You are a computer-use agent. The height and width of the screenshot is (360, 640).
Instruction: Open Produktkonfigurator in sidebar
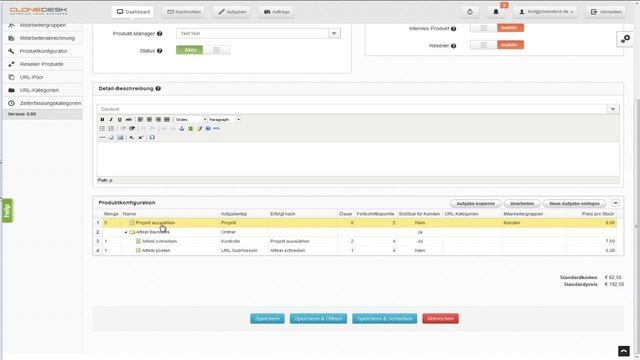pyautogui.click(x=43, y=51)
